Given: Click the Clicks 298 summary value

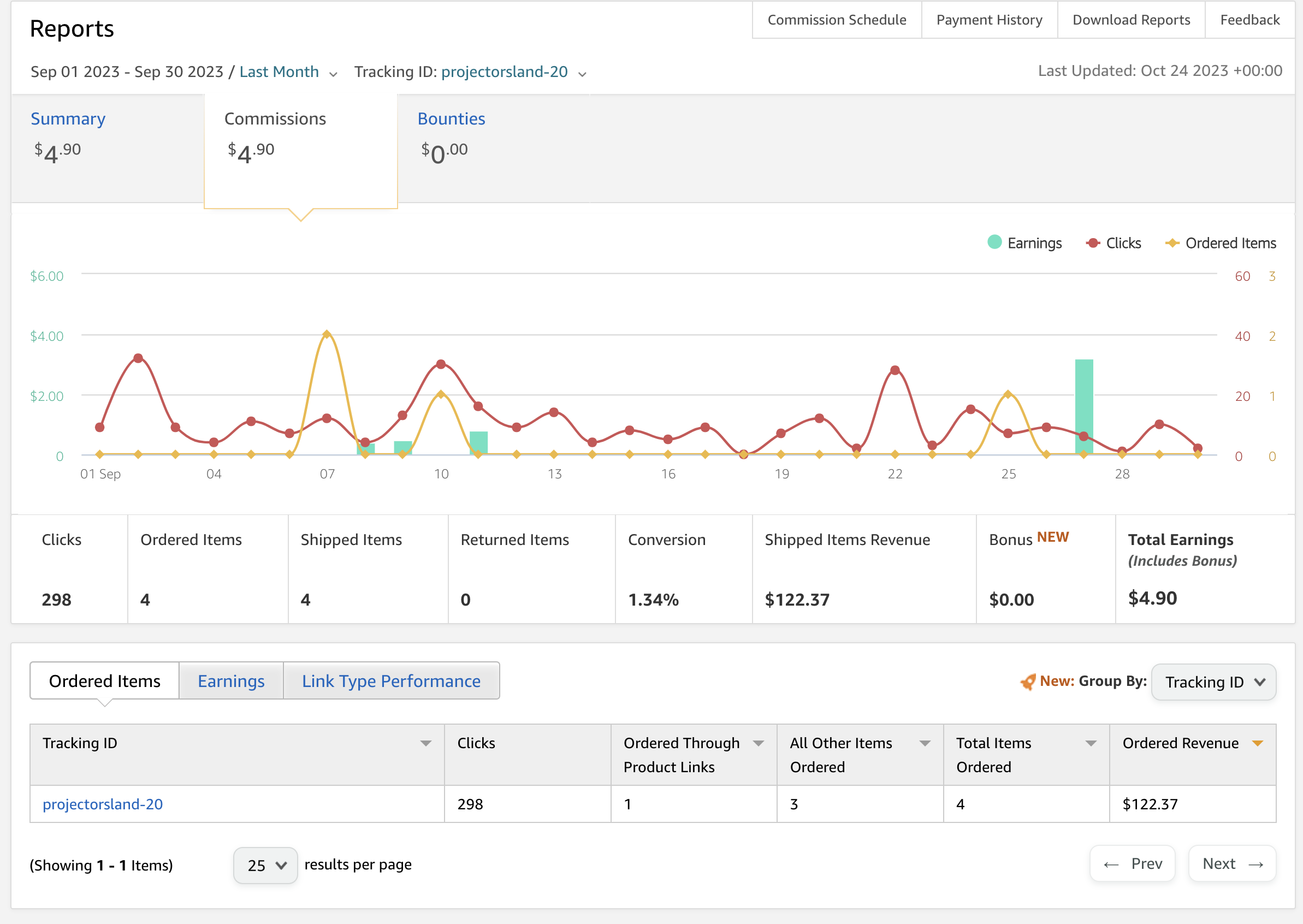Looking at the screenshot, I should click(x=56, y=600).
